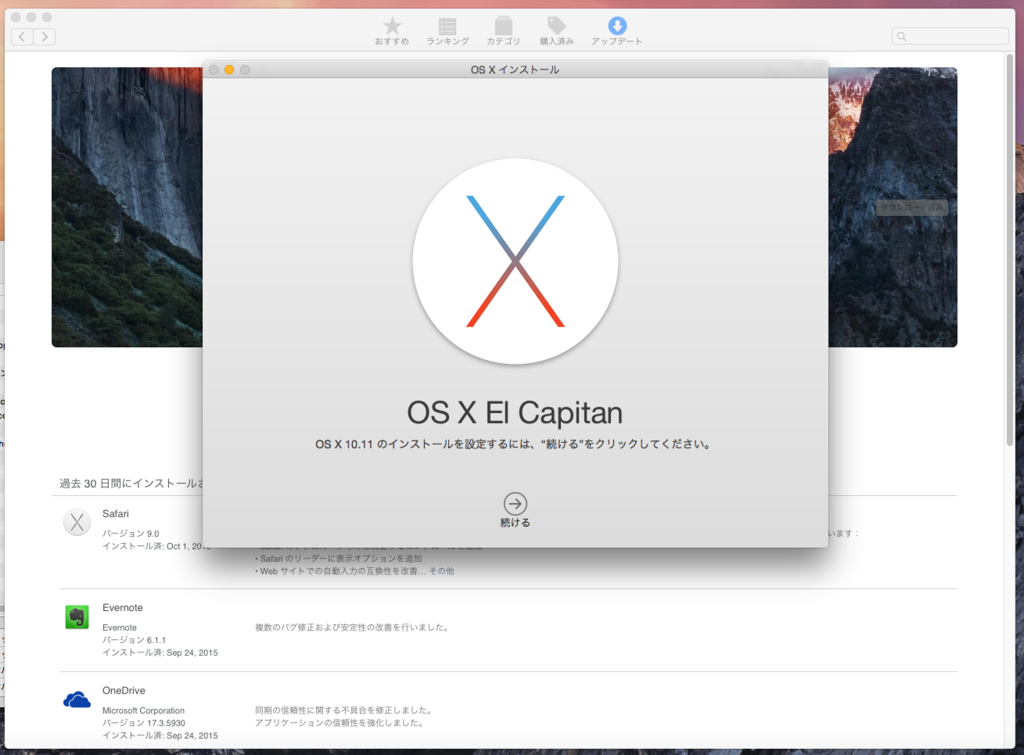Open the カテゴリ categories tab

503,31
